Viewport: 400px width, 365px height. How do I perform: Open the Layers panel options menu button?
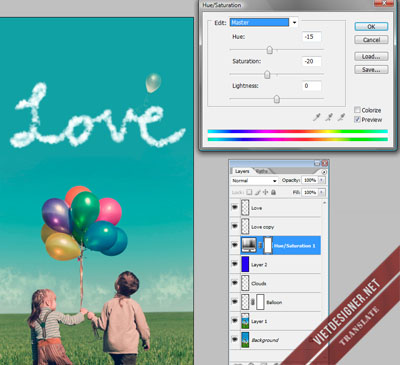pyautogui.click(x=324, y=172)
